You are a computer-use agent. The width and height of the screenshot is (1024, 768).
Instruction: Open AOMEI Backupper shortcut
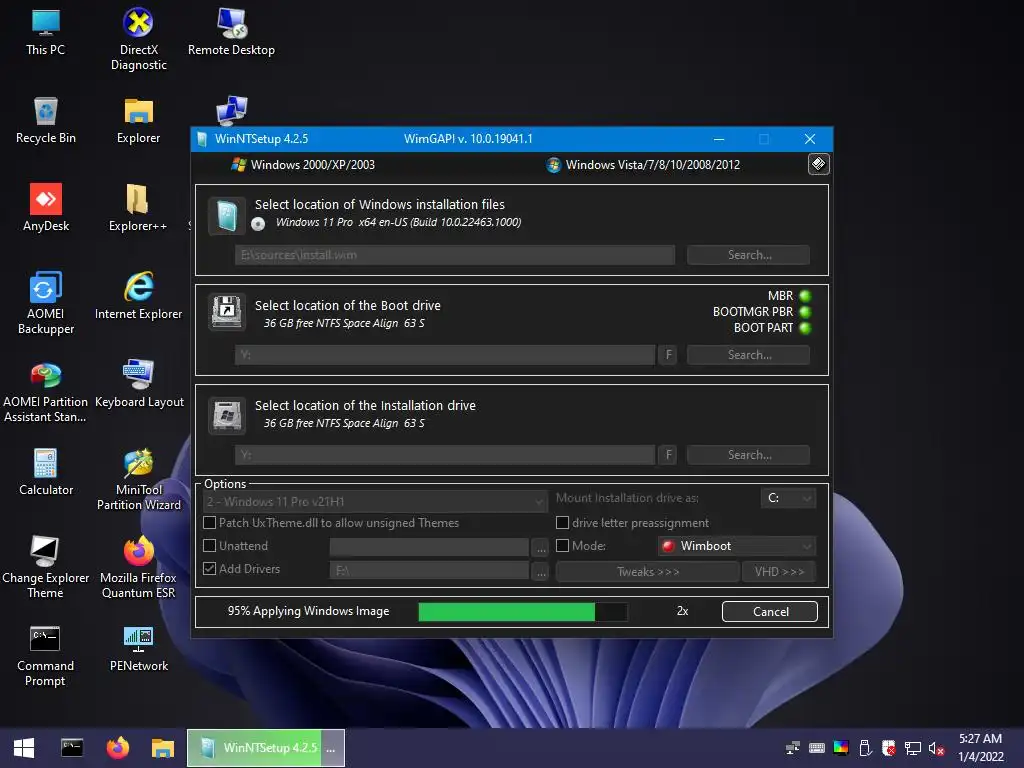pyautogui.click(x=46, y=304)
